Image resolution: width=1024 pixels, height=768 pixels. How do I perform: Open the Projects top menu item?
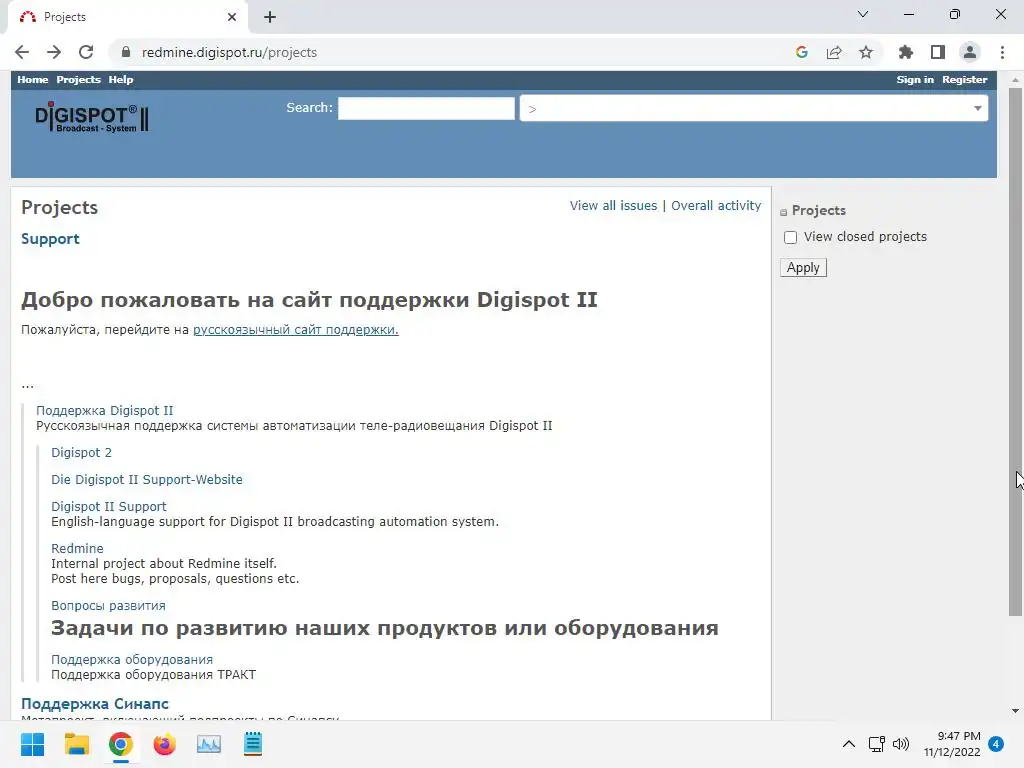78,80
